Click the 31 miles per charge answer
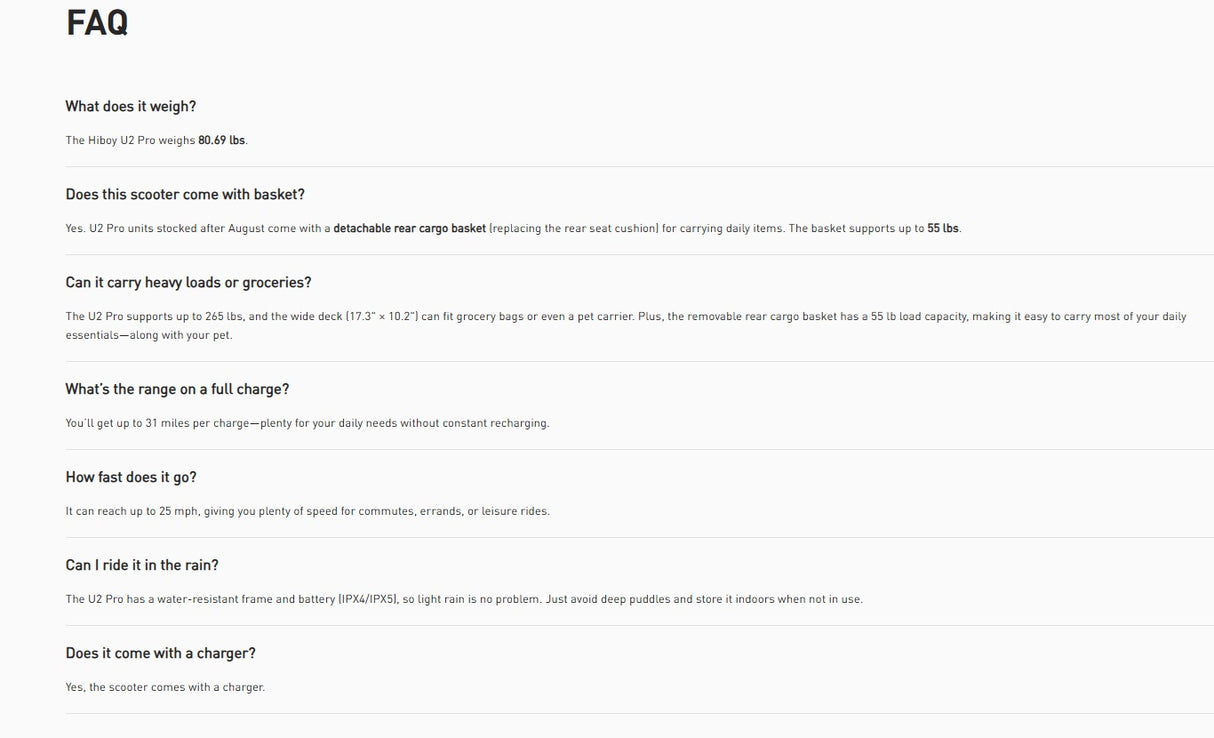Viewport: 1214px width, 738px height. click(308, 423)
